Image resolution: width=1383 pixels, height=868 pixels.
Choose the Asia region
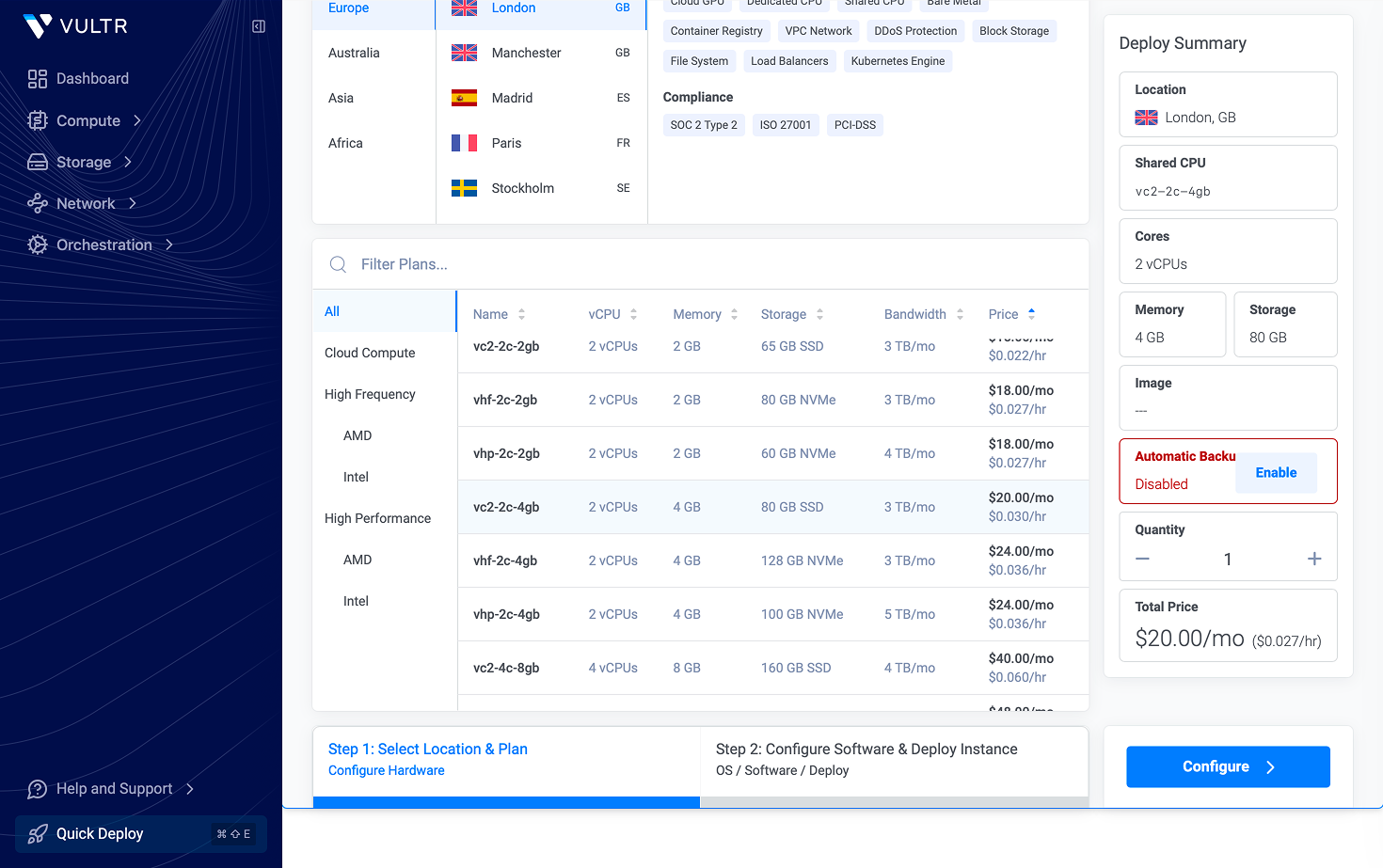(x=374, y=98)
